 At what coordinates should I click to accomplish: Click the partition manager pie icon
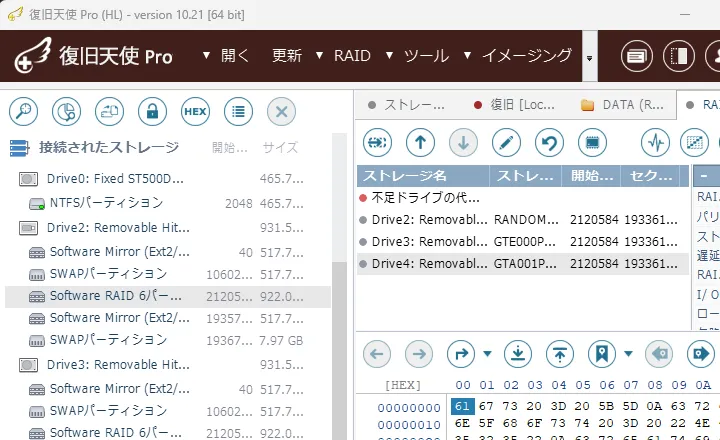coord(67,112)
